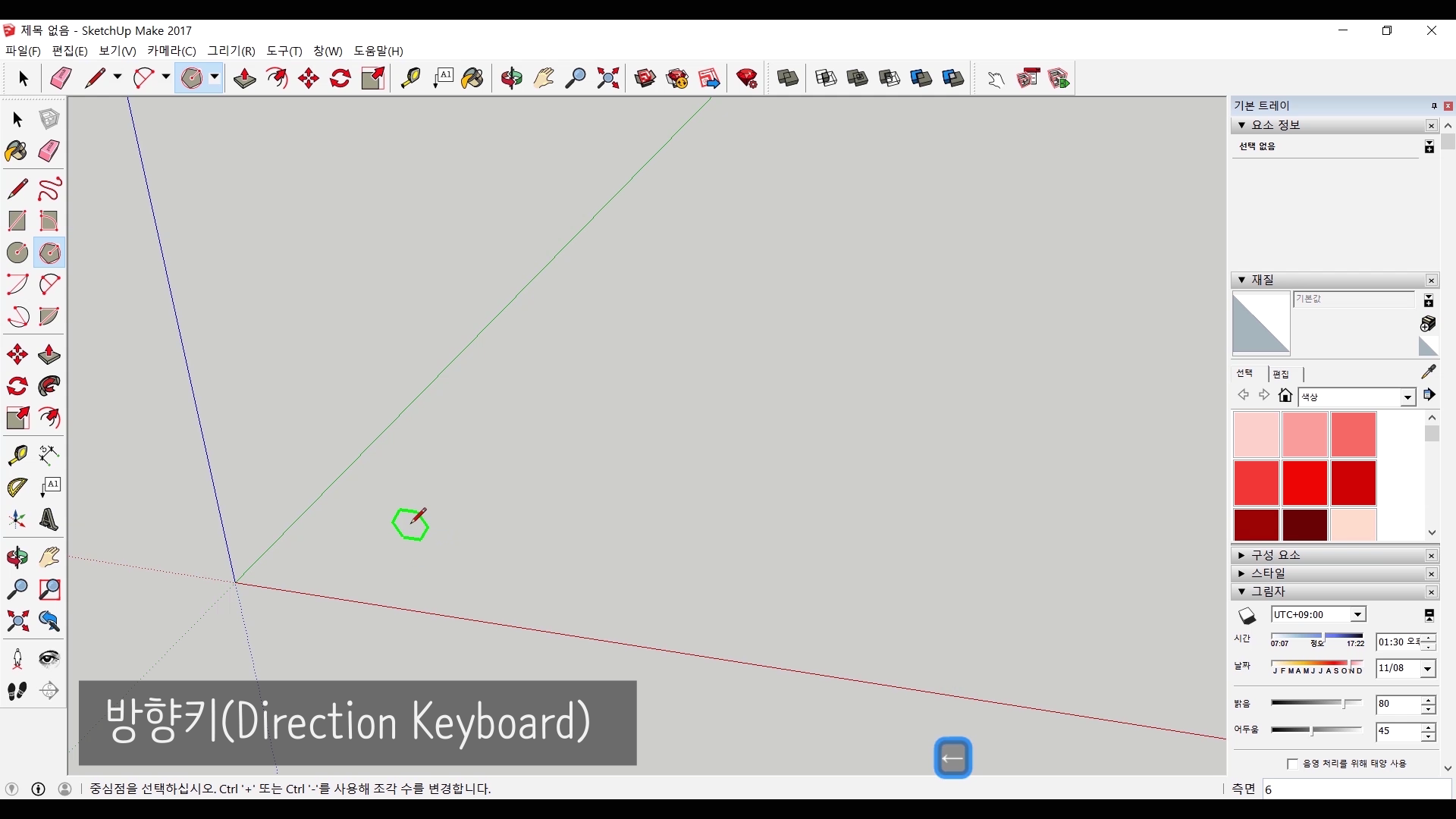
Task: Select the Orbit tool in left toolbar
Action: [17, 557]
